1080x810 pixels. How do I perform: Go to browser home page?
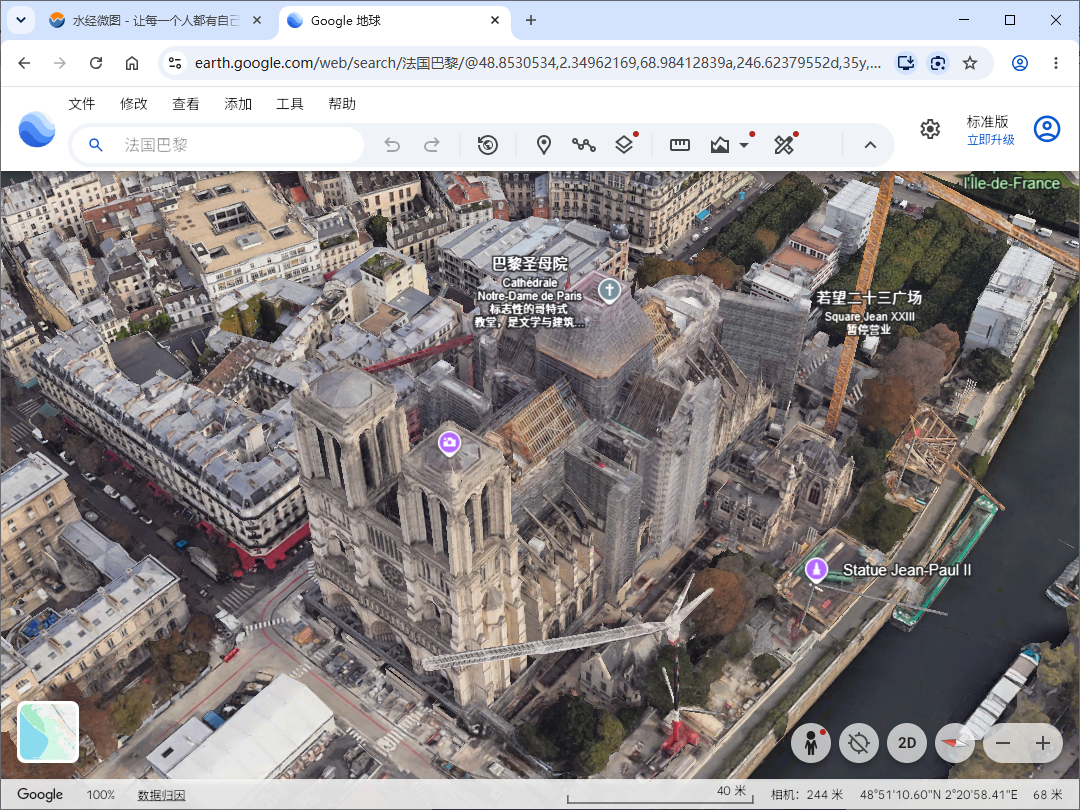(132, 63)
